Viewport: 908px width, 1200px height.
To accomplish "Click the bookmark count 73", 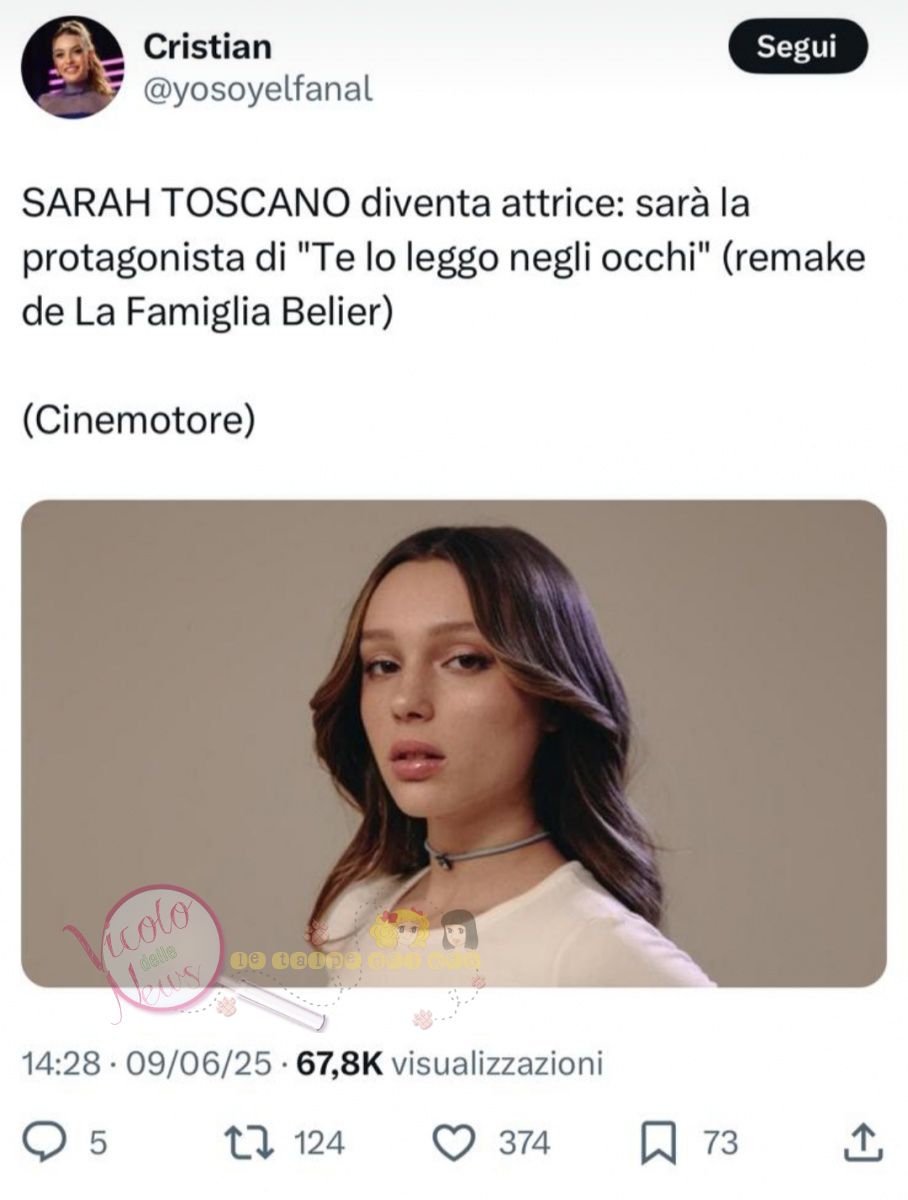I will [720, 1142].
